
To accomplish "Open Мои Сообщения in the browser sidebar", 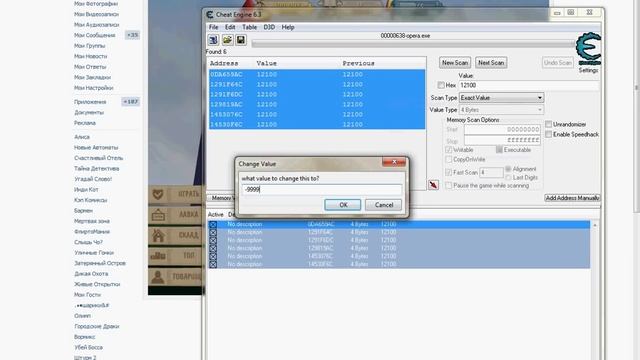I will (x=95, y=36).
